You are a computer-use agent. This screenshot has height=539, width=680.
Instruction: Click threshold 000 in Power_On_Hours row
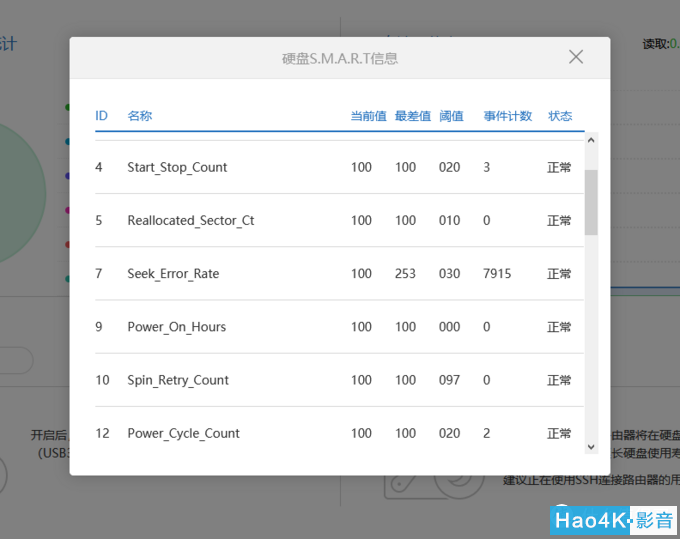449,327
